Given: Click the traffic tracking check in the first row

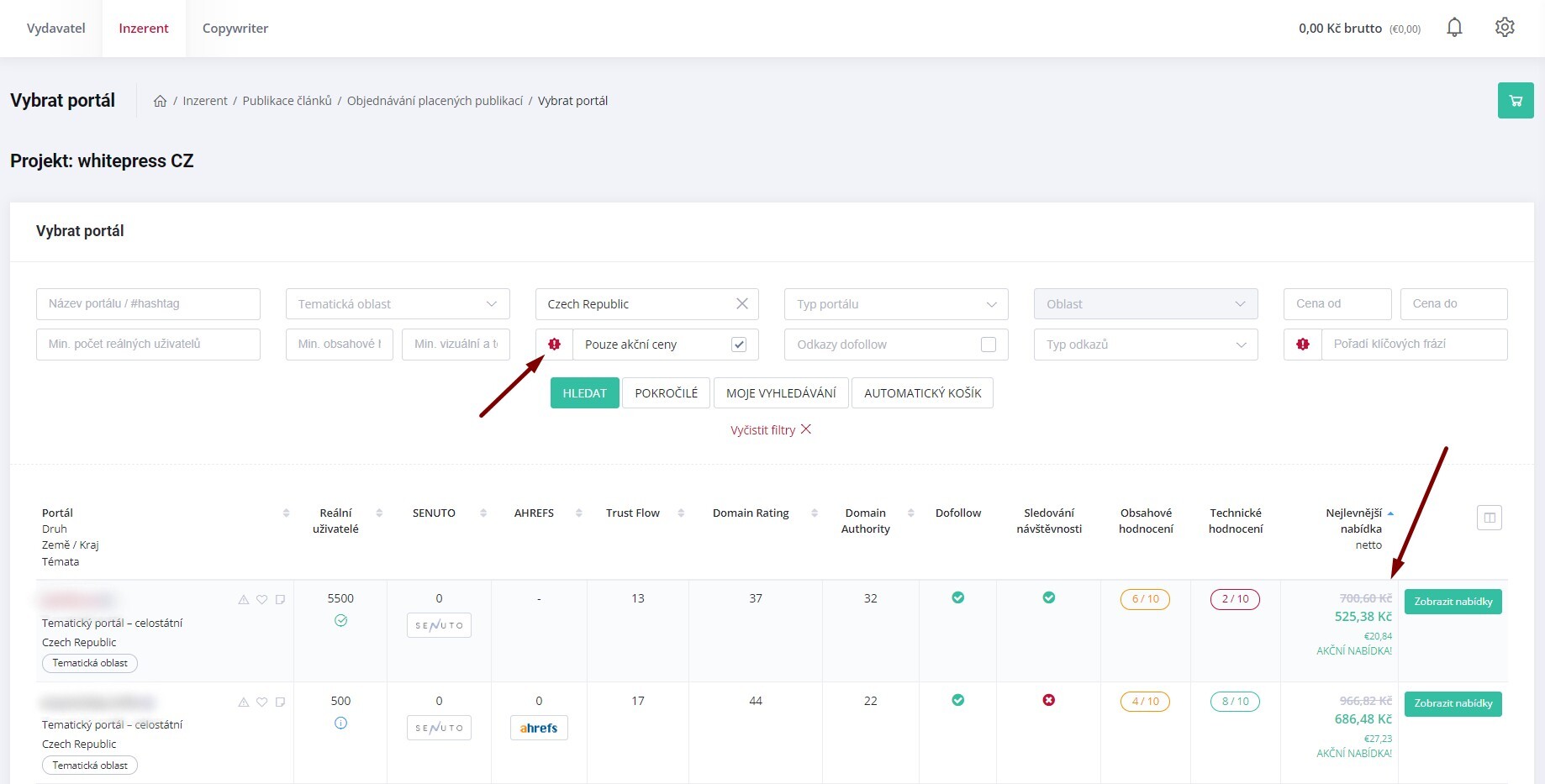Looking at the screenshot, I should tap(1049, 597).
